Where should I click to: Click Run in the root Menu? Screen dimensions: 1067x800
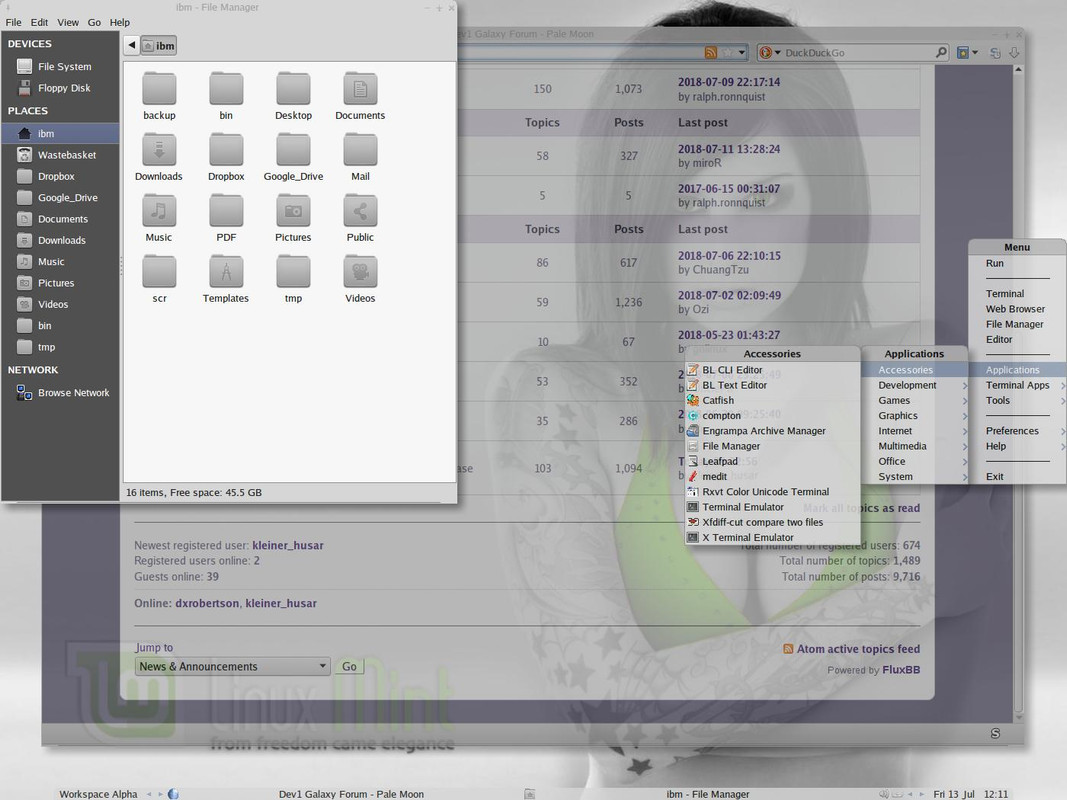pos(1017,263)
